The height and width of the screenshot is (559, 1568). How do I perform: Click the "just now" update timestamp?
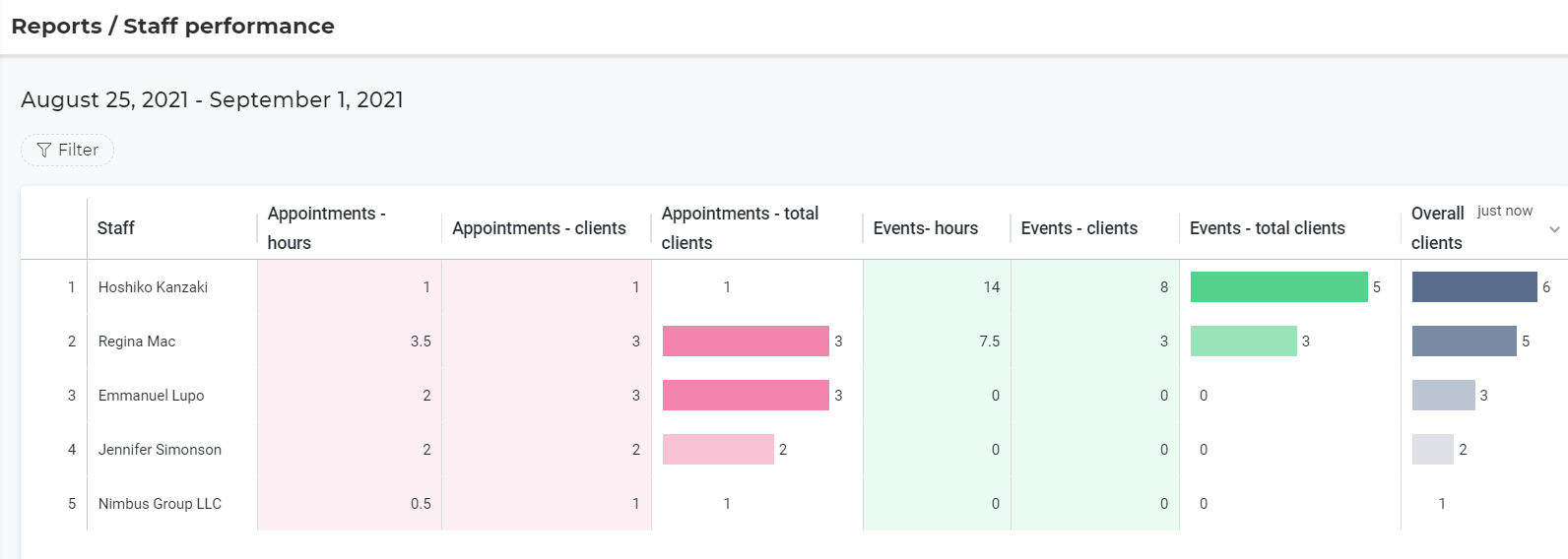coord(1504,211)
